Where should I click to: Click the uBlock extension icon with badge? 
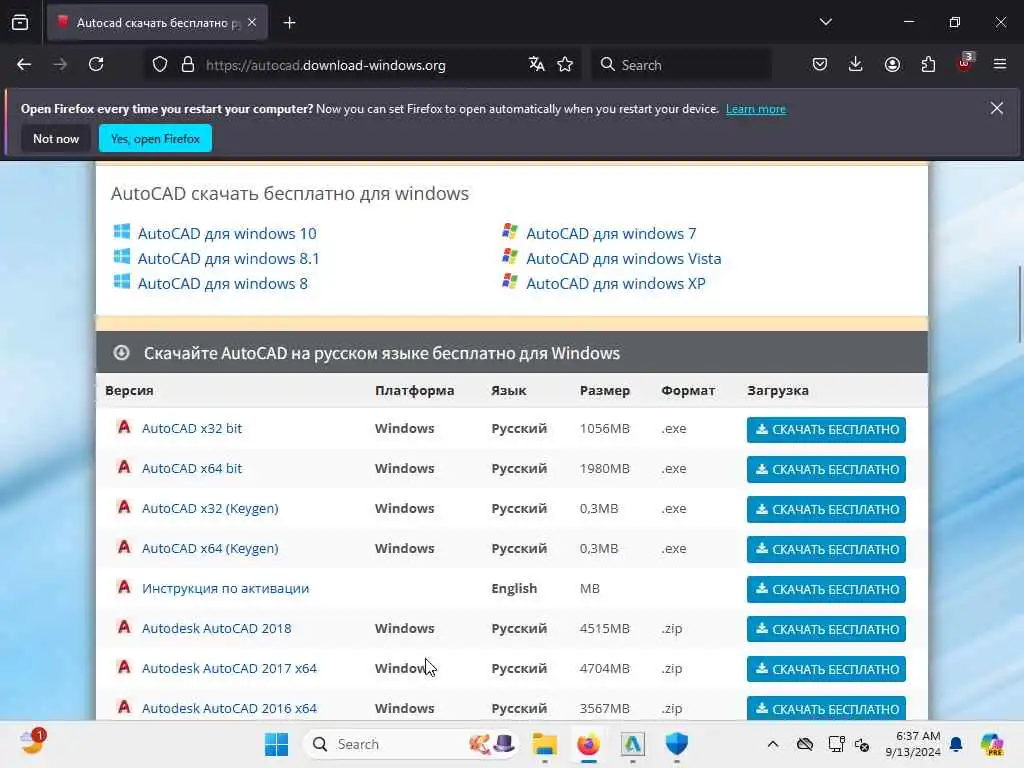(965, 63)
